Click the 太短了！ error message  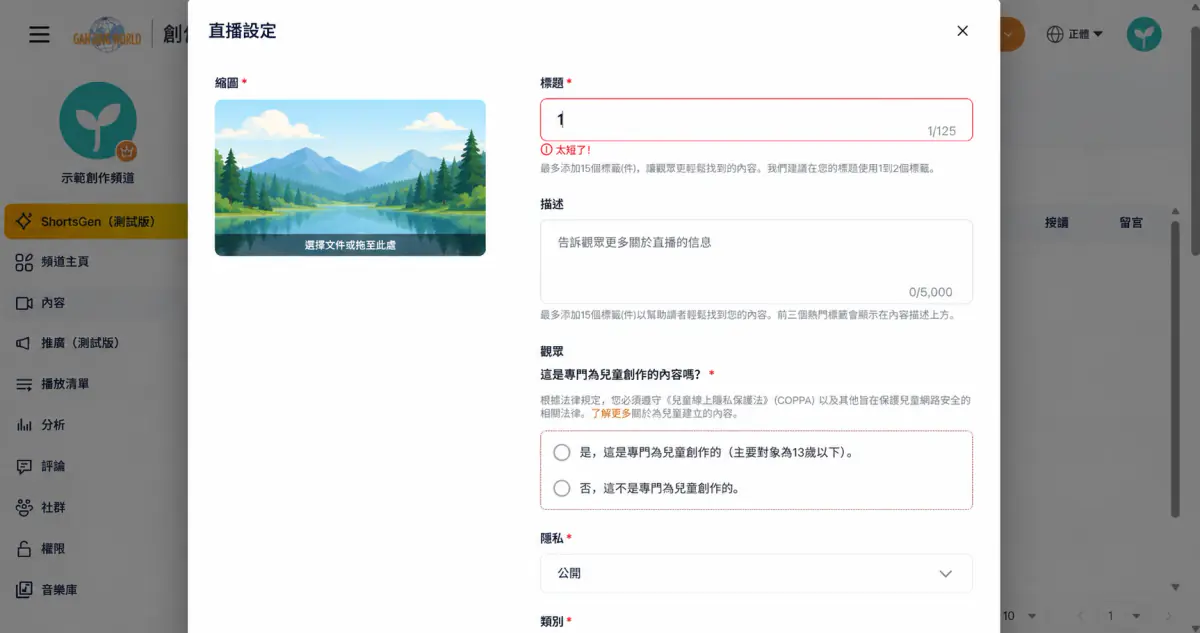[566, 150]
